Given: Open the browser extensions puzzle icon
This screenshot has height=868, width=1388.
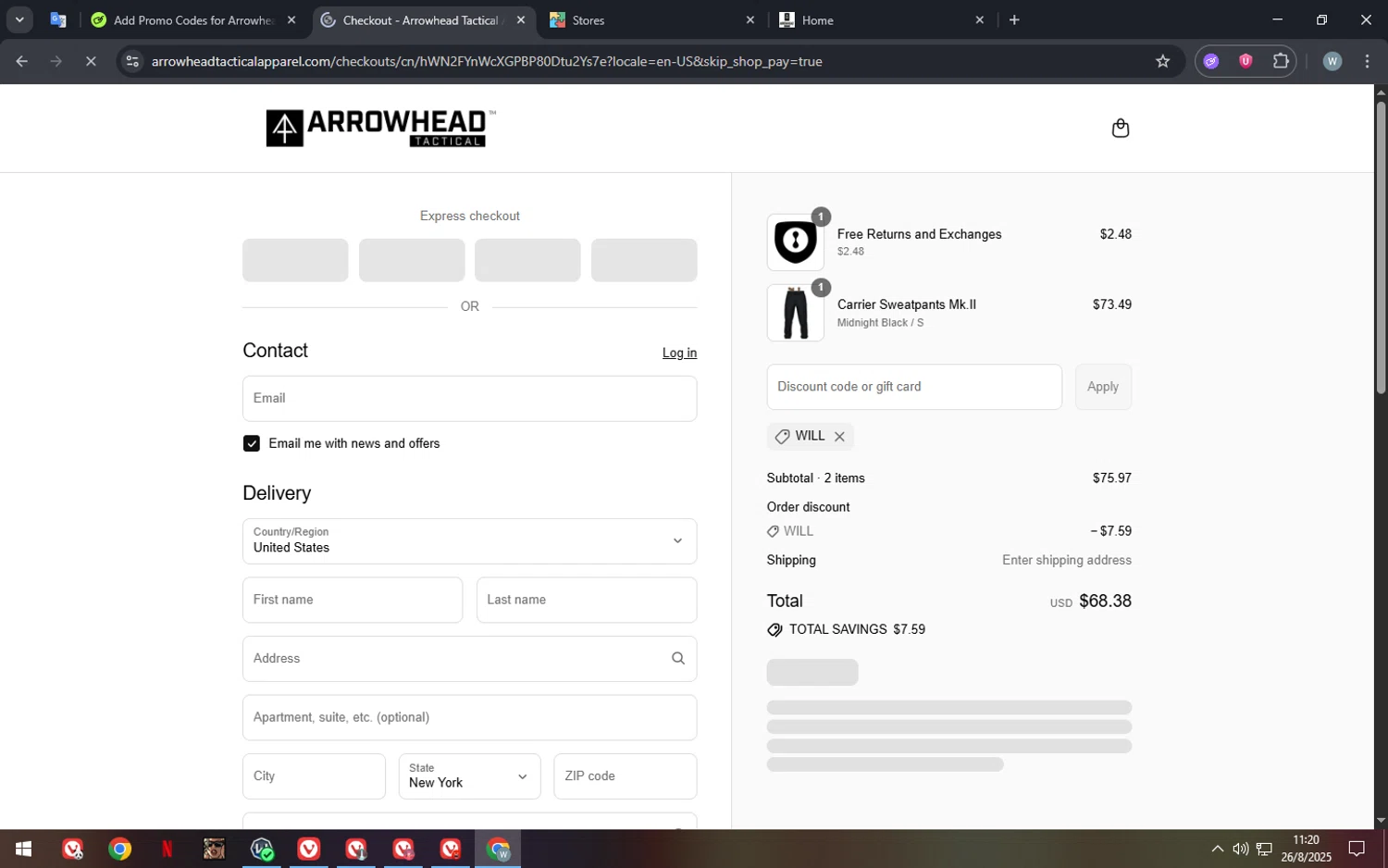Looking at the screenshot, I should 1281,61.
